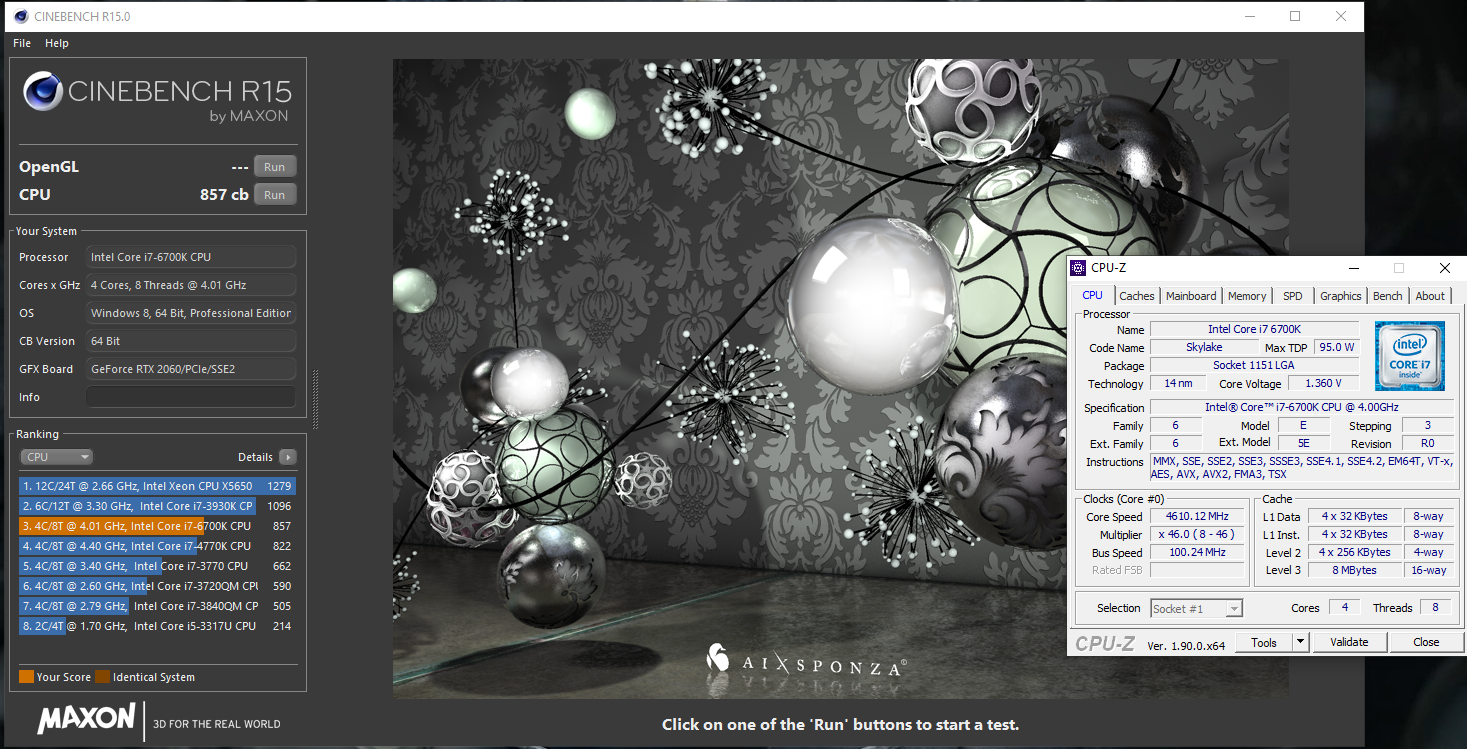This screenshot has height=749, width=1467.
Task: Click the CPU-Z title bar icon
Action: click(1078, 268)
